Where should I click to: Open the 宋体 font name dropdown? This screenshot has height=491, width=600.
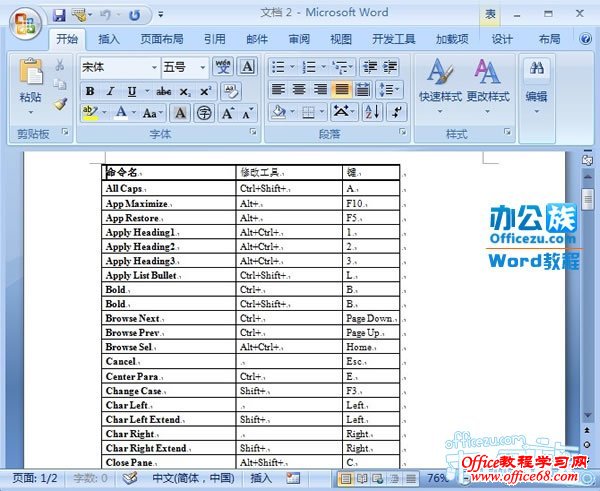(x=154, y=68)
